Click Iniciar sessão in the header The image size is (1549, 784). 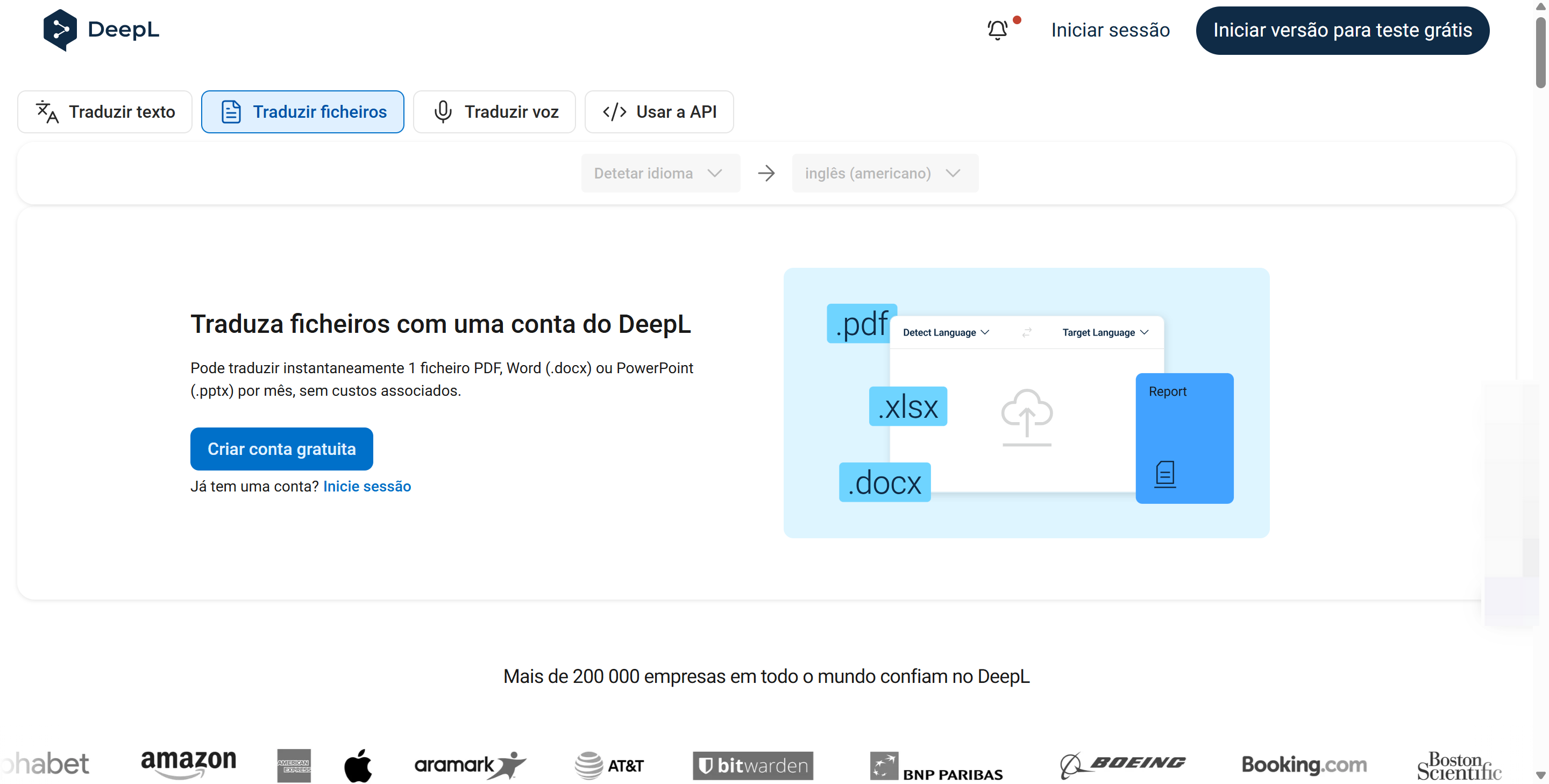click(x=1110, y=30)
